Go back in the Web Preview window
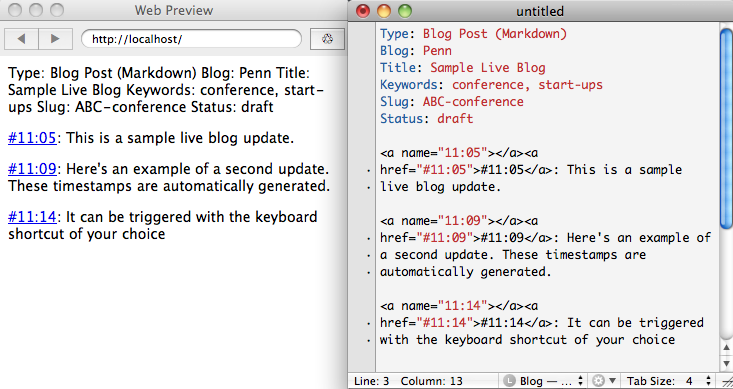 click(21, 39)
